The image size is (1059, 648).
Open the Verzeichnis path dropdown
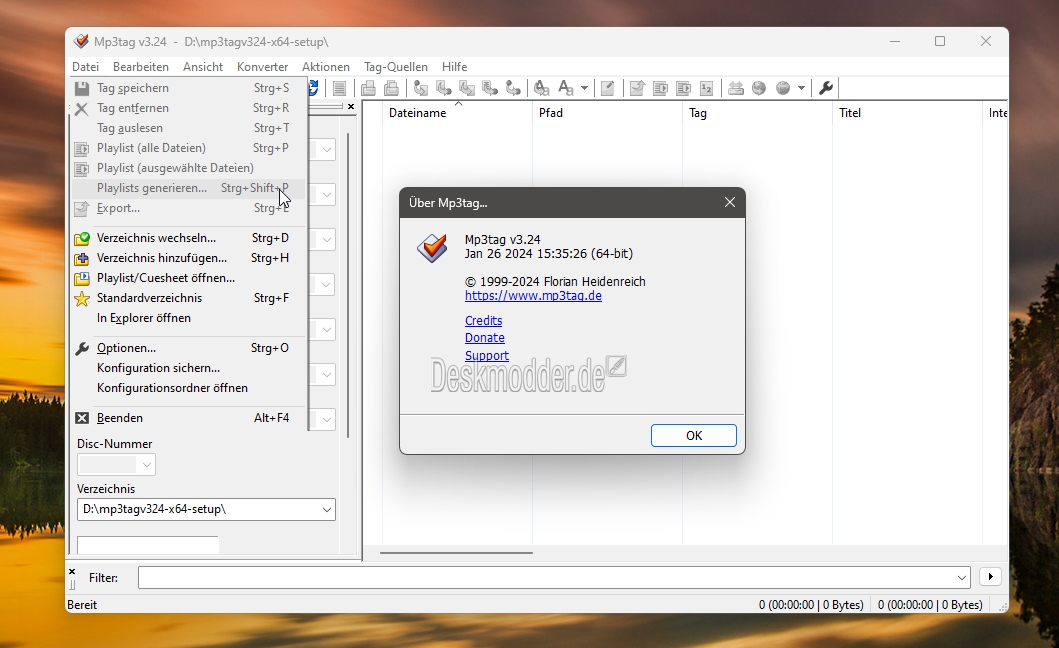click(x=326, y=509)
